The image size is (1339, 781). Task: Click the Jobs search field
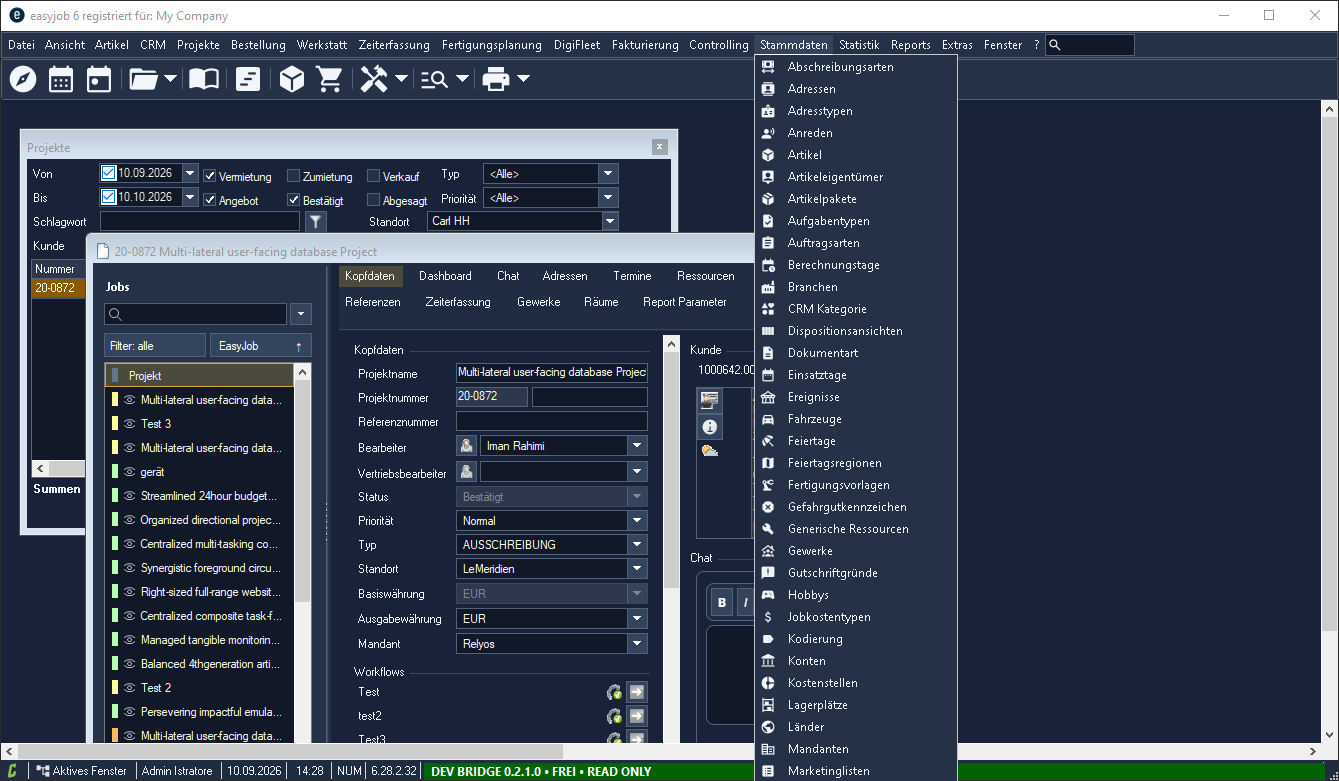pos(196,314)
